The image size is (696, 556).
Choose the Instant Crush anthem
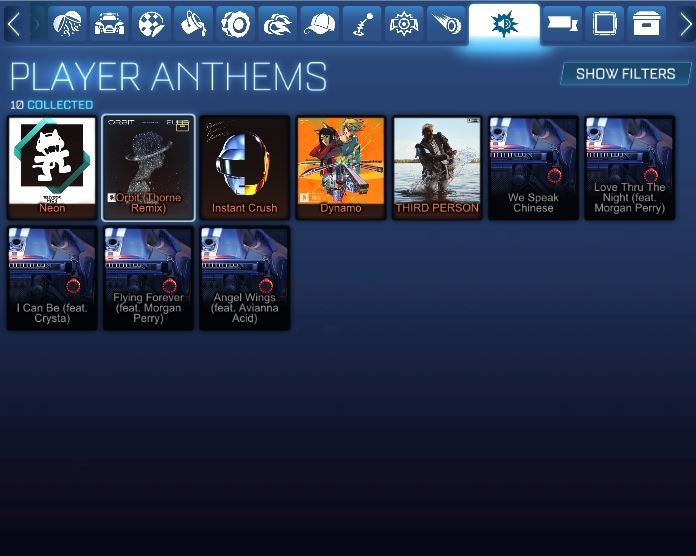coord(245,168)
